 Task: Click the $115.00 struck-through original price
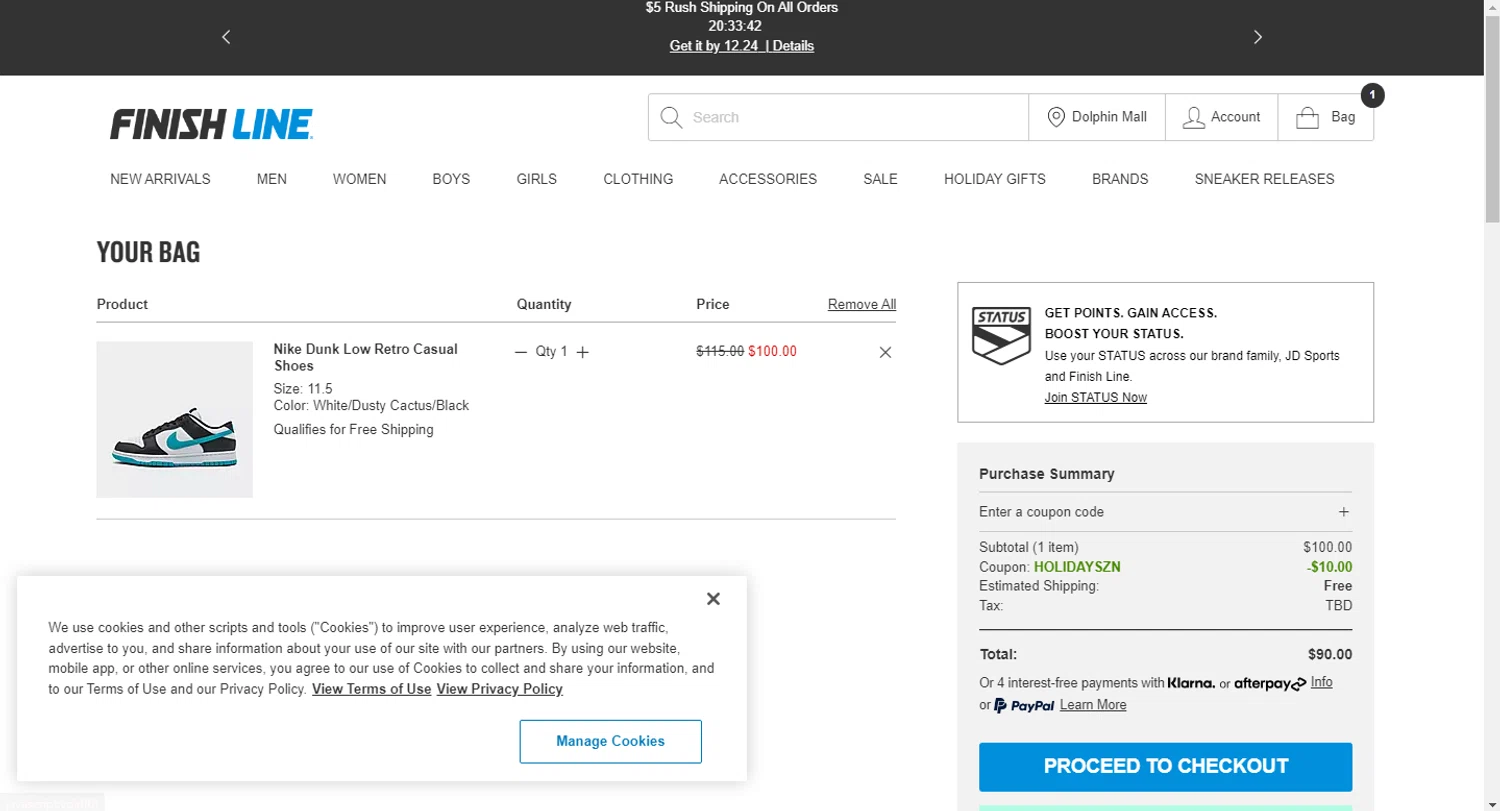720,351
